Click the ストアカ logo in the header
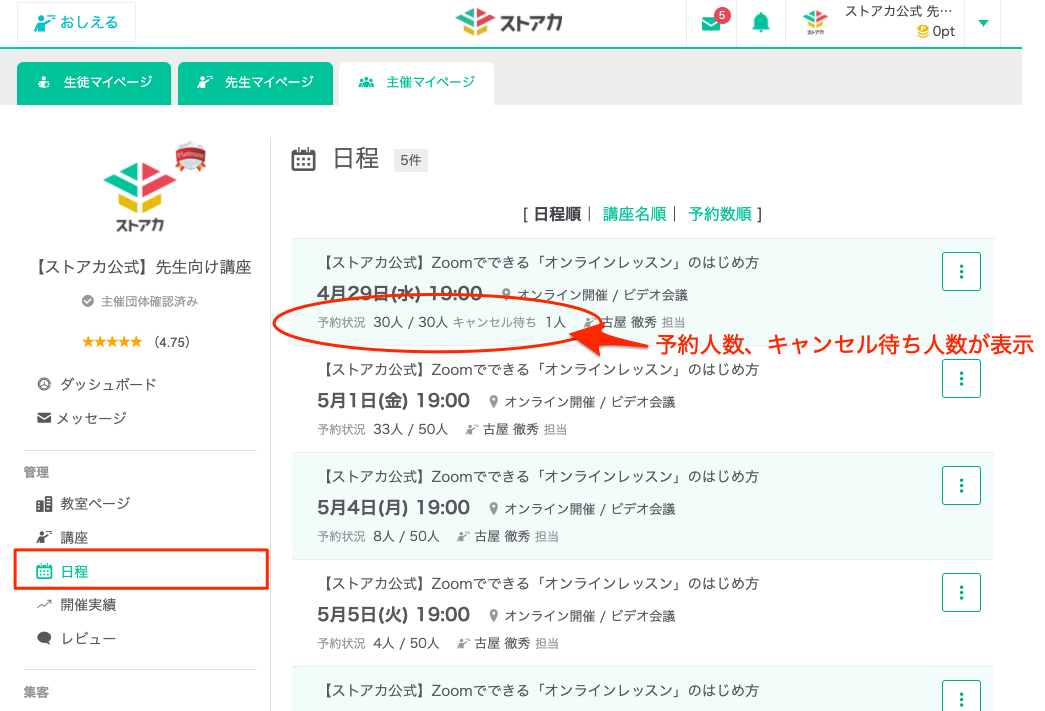The width and height of the screenshot is (1045, 711). (509, 22)
